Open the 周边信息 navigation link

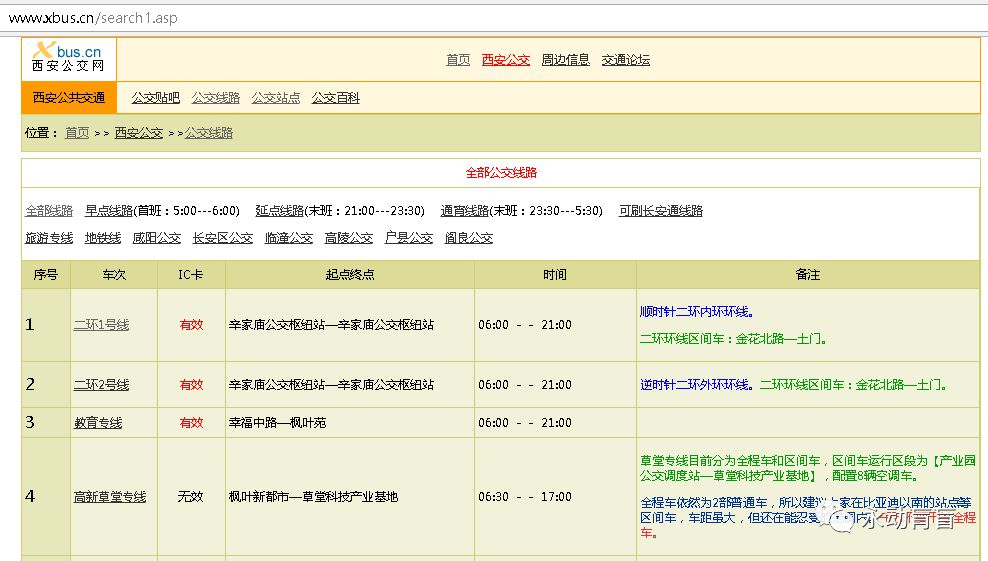[565, 59]
